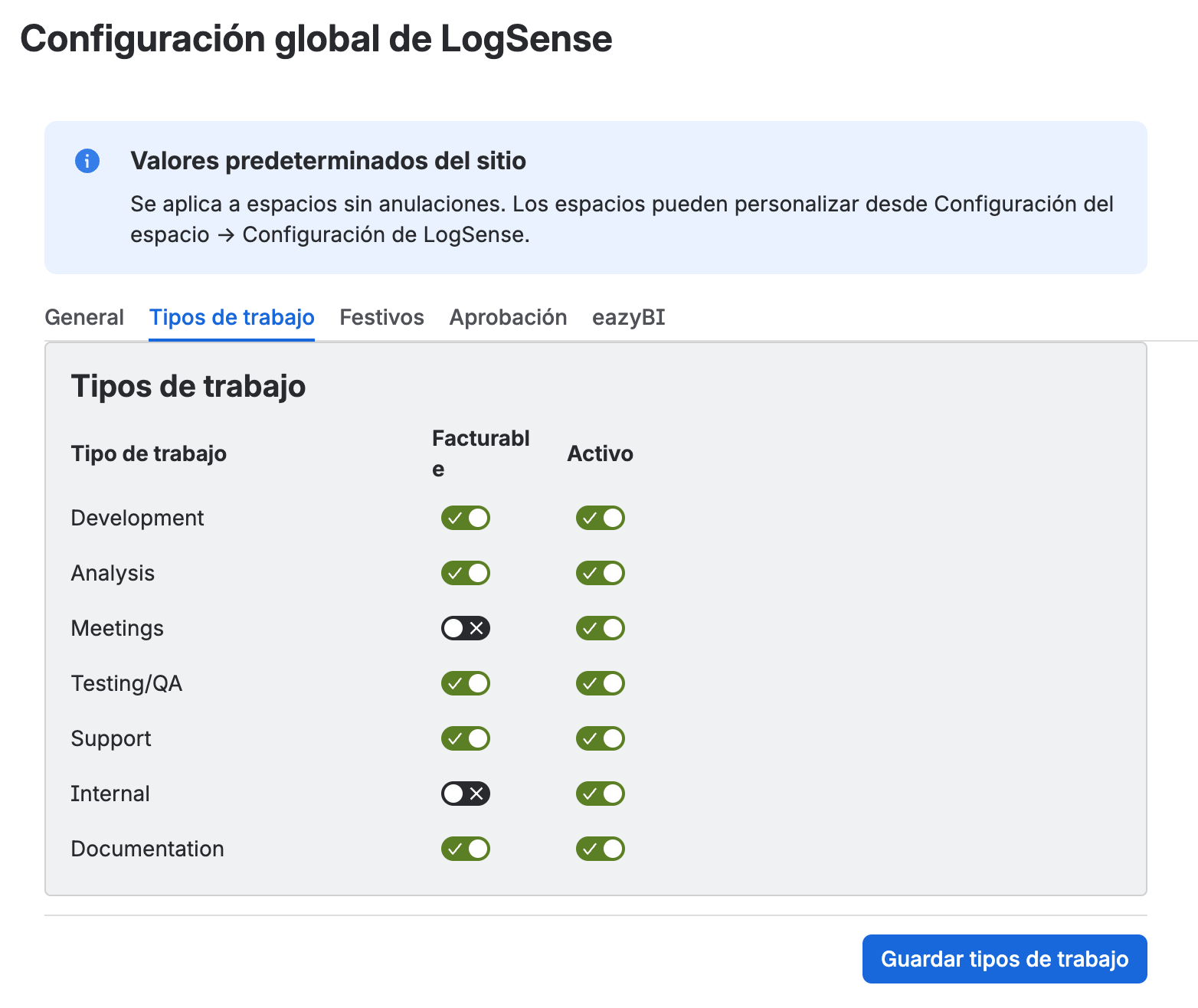Toggle Activo for Testing/QA

tap(601, 683)
